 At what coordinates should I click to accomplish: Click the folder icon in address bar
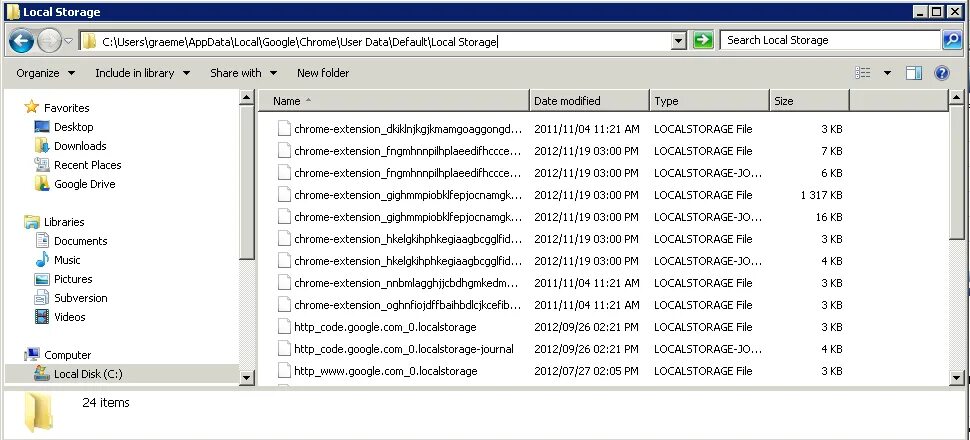(90, 41)
